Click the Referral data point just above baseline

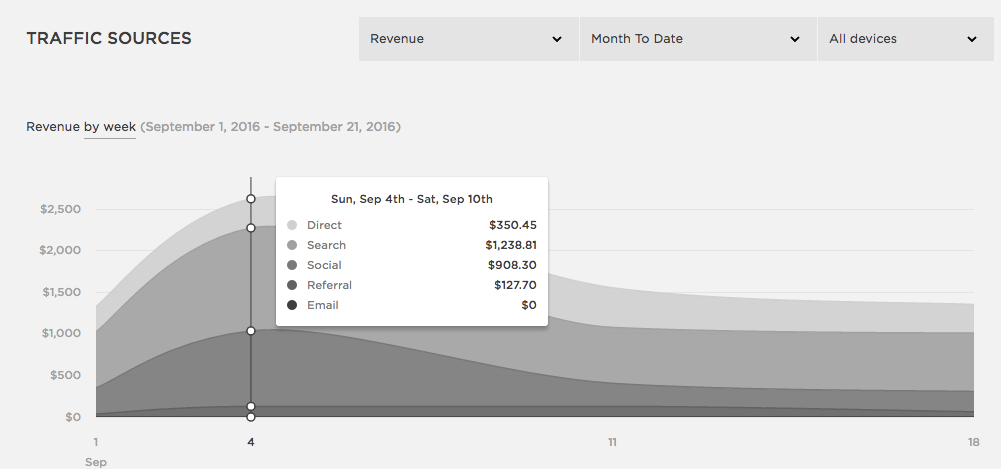[251, 406]
